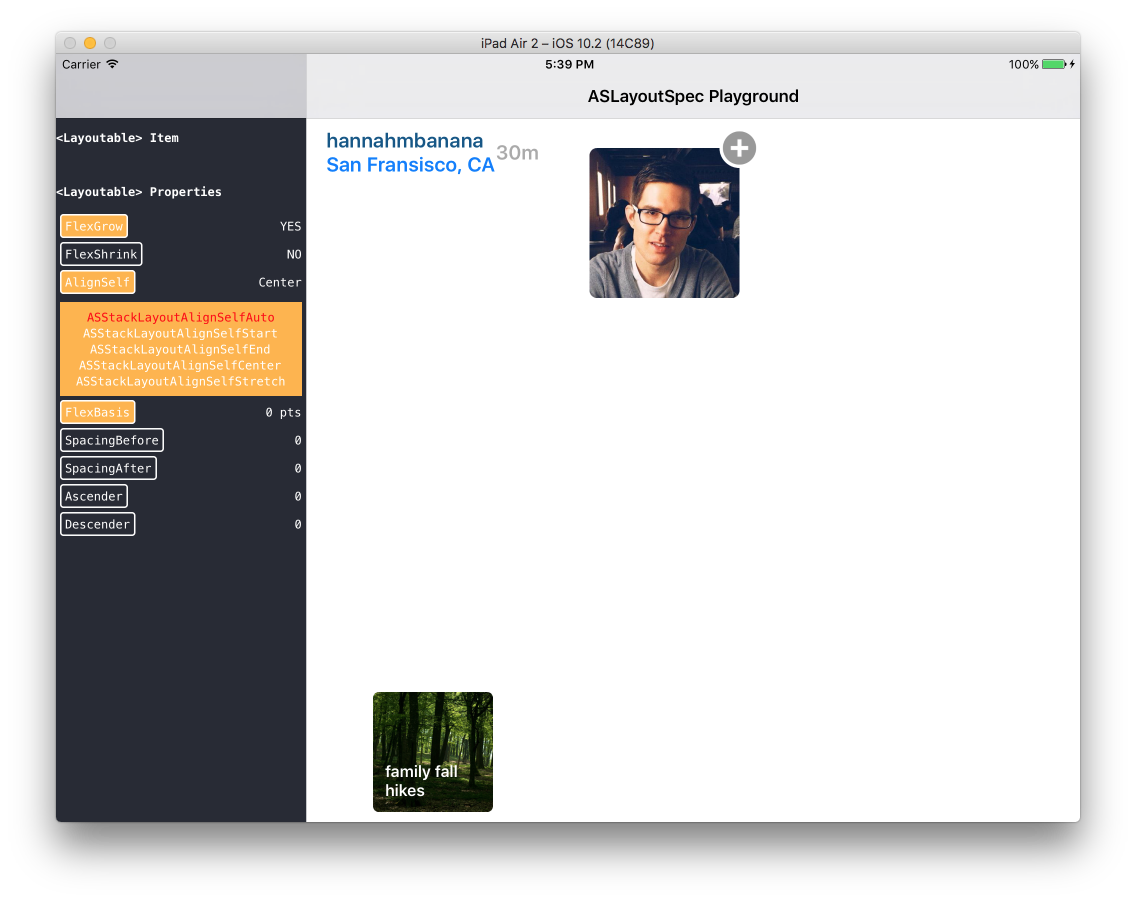Click the SpacingAfter property button
Image resolution: width=1136 pixels, height=902 pixels.
click(x=108, y=469)
